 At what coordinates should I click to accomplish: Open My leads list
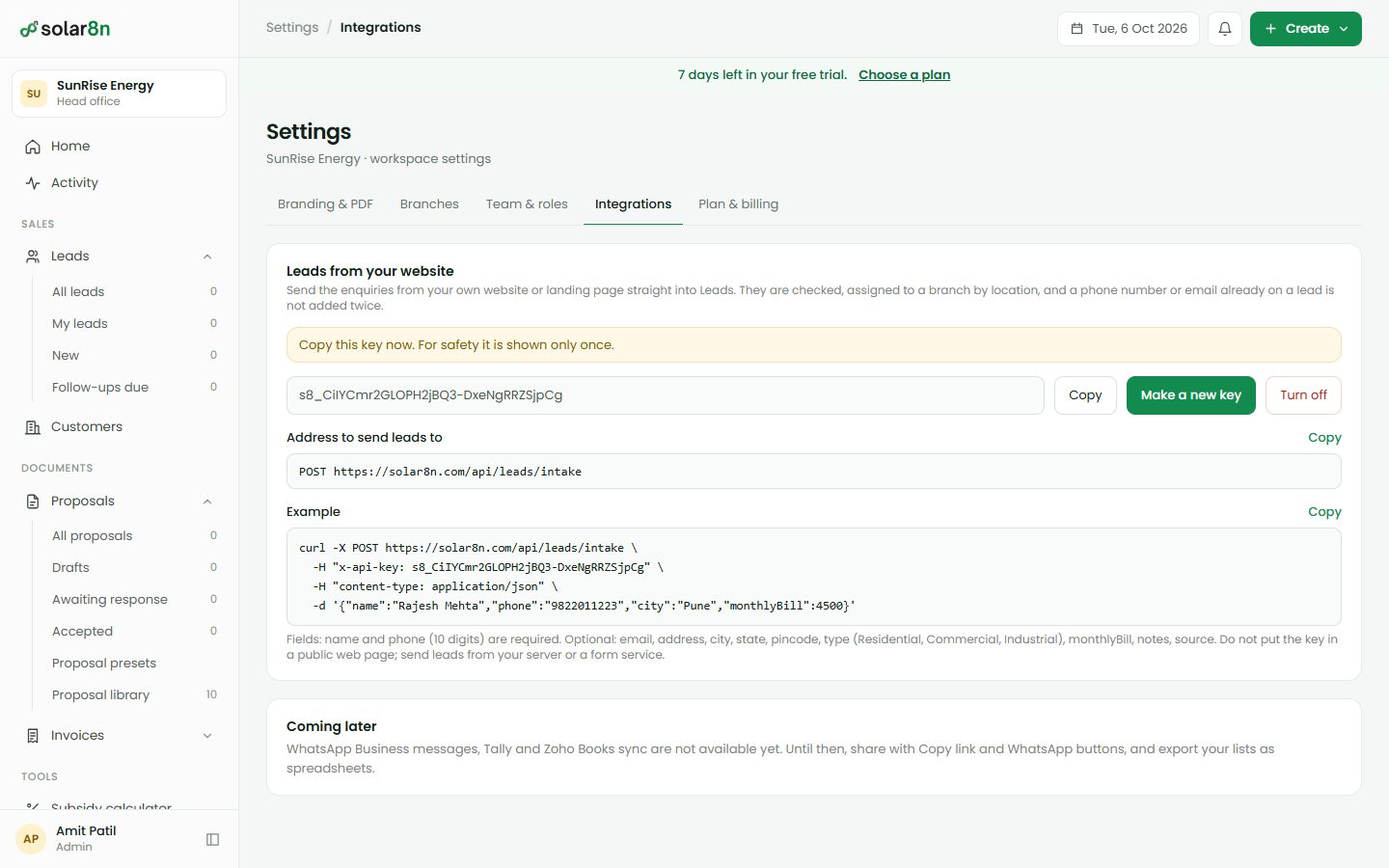(133, 324)
